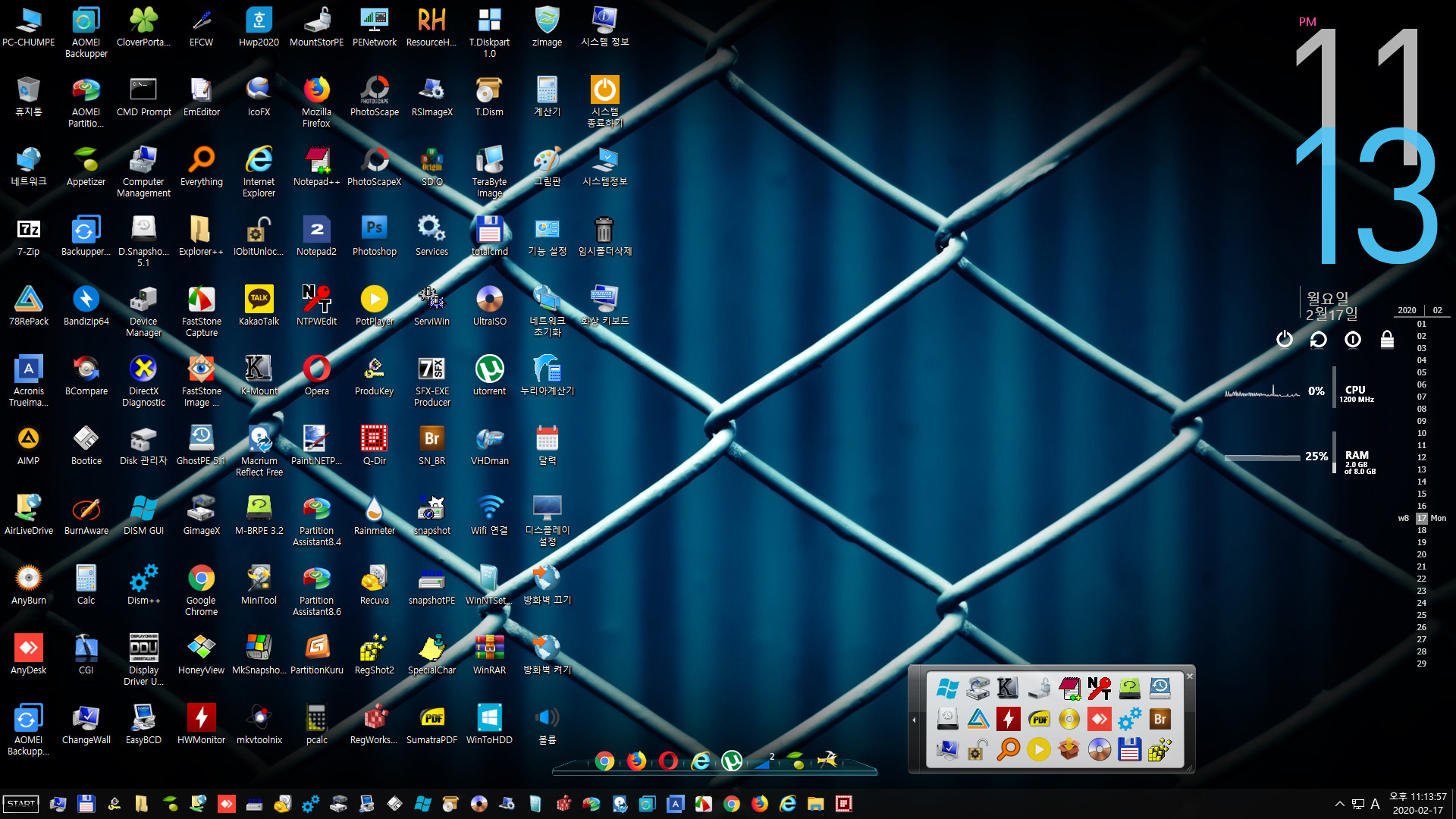The image size is (1456, 819).
Task: Open the Bootice desktop icon
Action: pyautogui.click(x=86, y=446)
